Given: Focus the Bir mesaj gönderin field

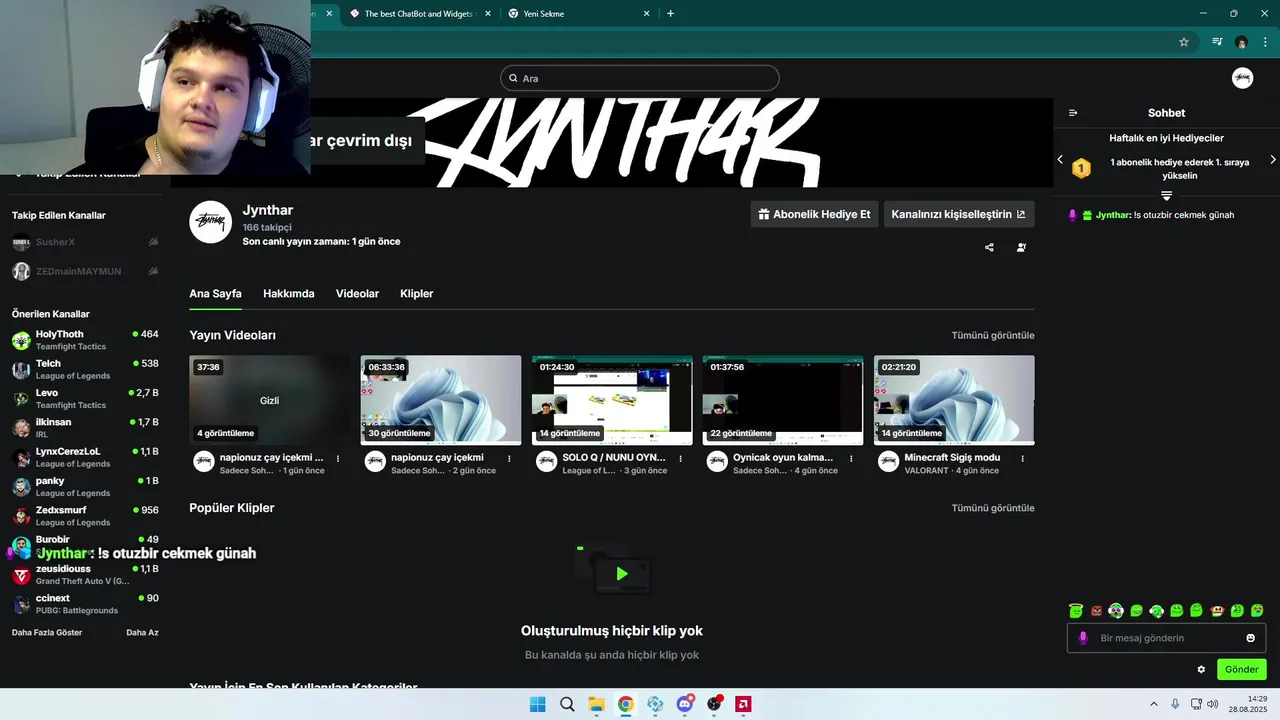Looking at the screenshot, I should pos(1166,638).
